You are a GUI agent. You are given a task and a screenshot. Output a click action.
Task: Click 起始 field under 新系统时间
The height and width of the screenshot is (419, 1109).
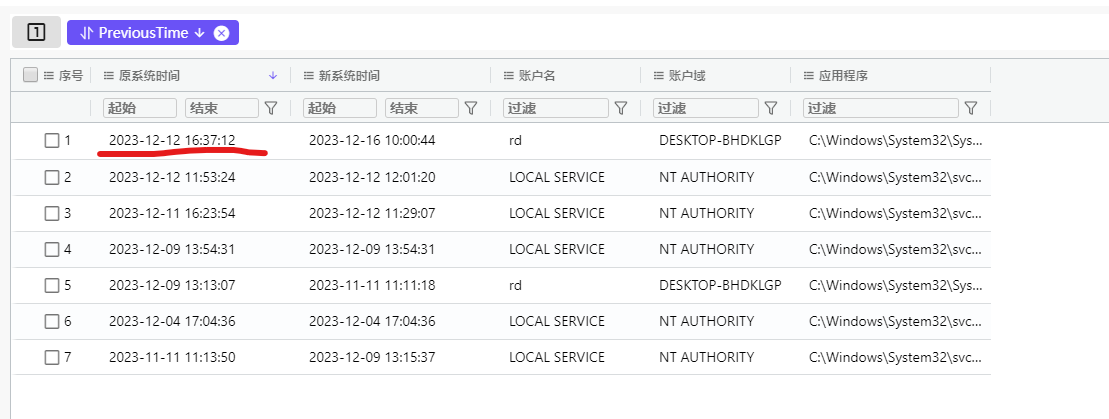[x=339, y=108]
